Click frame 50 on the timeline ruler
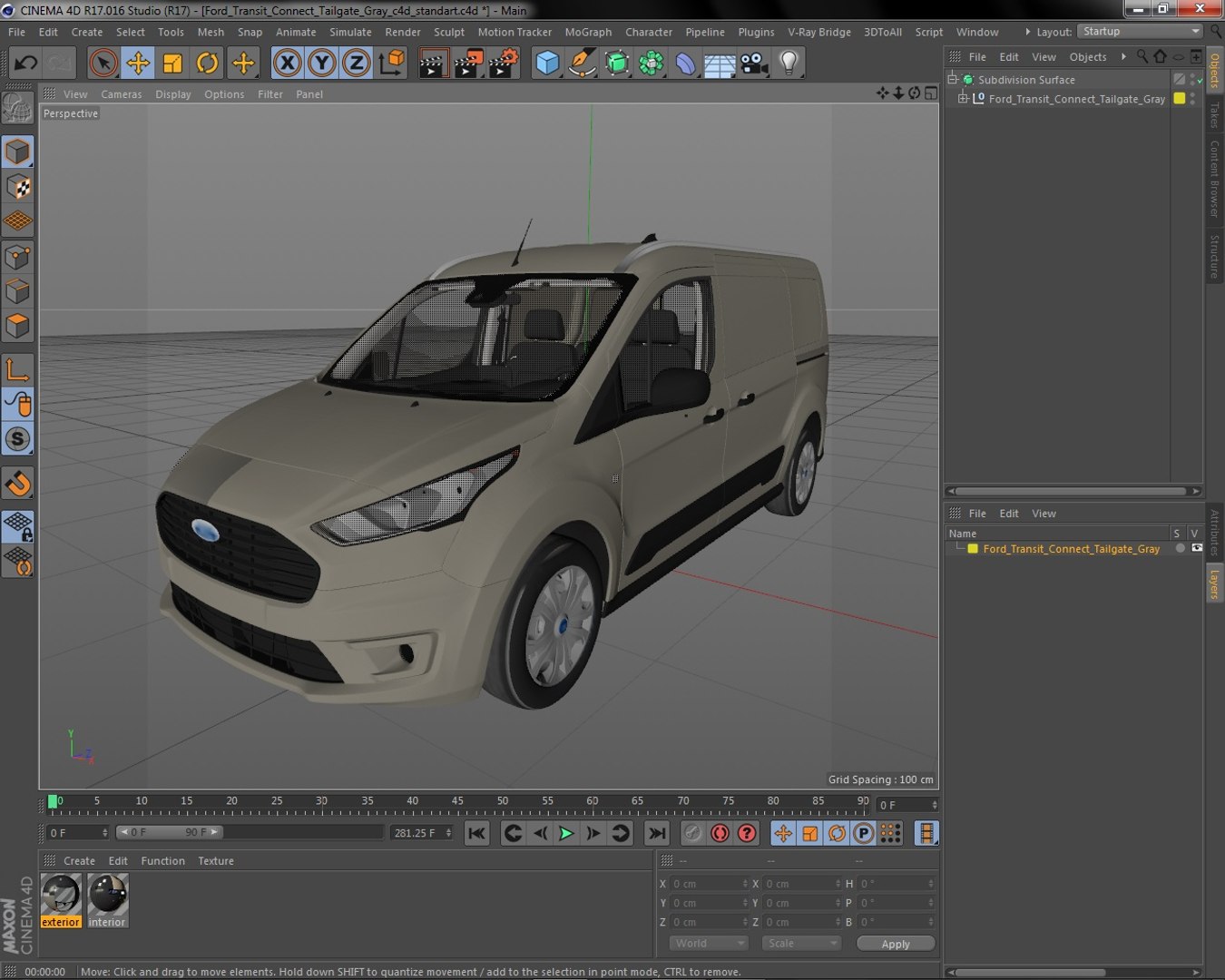The height and width of the screenshot is (980, 1225). [x=502, y=802]
